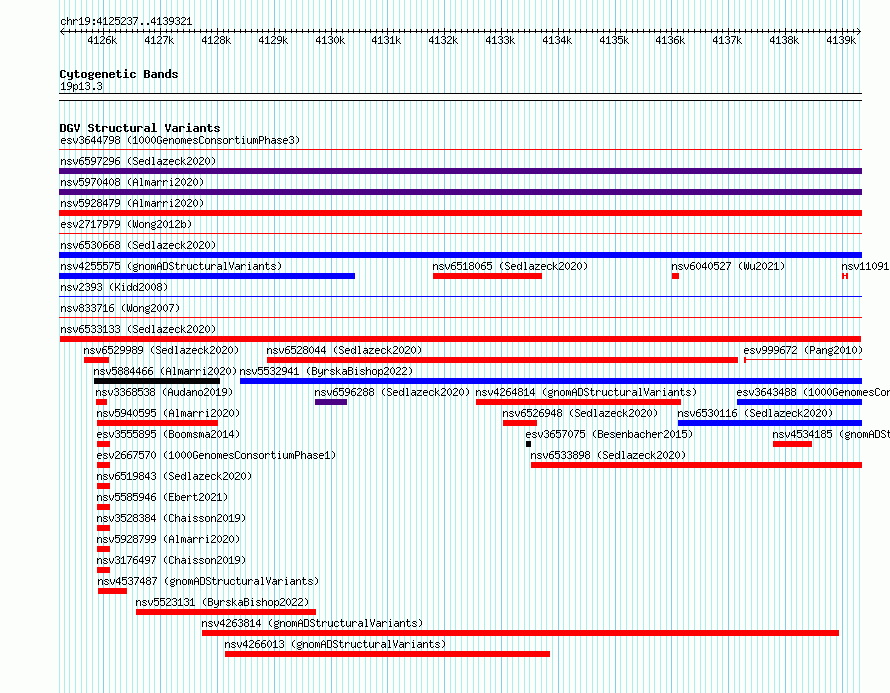Screen dimensions: 890x693
Task: Click the DGV Structural Variants track title
Action: [140, 128]
